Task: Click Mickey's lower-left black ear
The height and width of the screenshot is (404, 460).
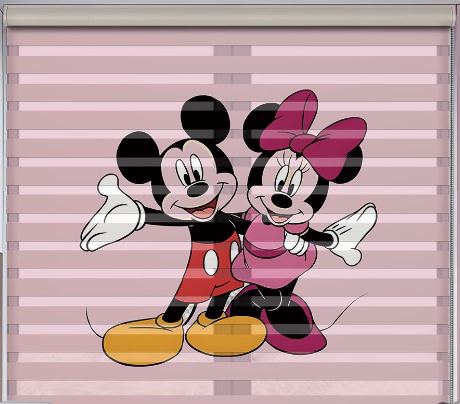Action: point(138,157)
